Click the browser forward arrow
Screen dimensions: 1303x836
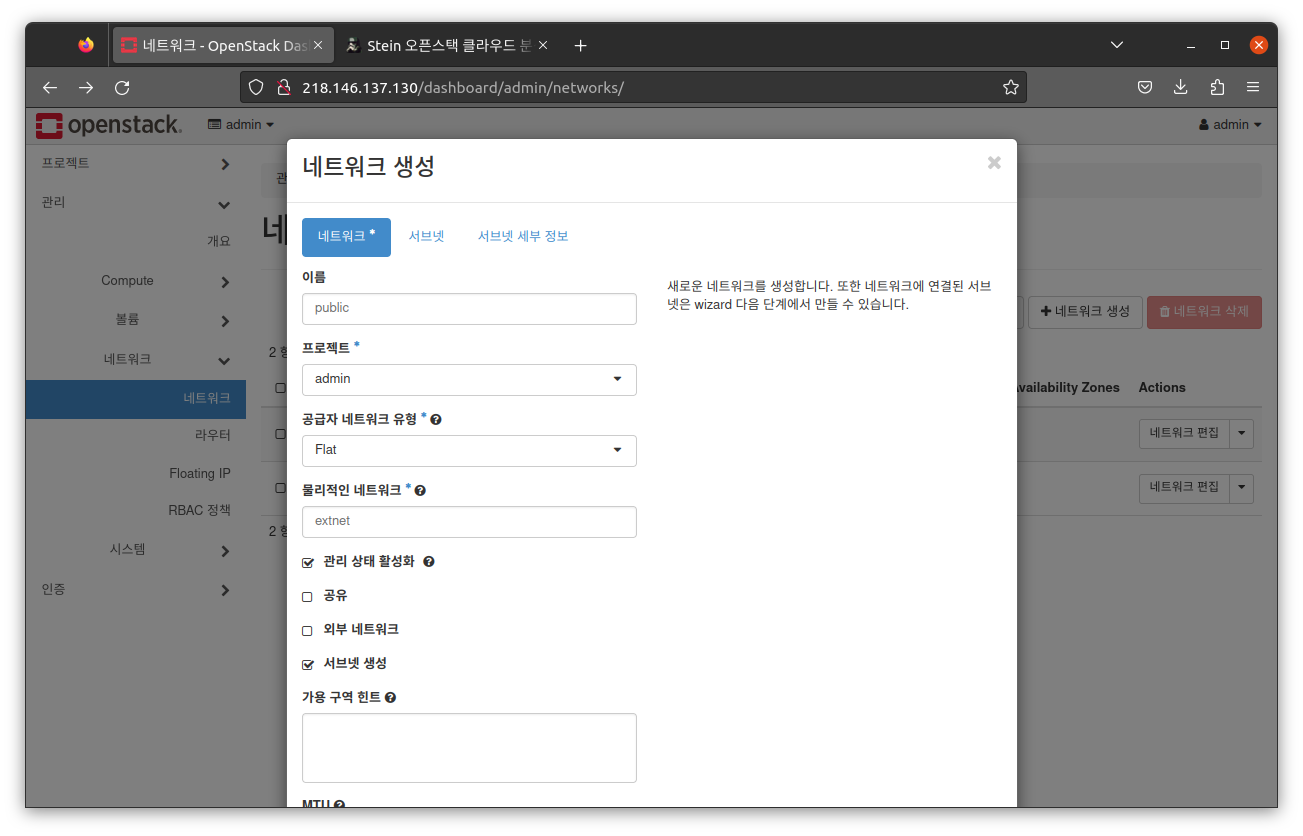[x=86, y=88]
